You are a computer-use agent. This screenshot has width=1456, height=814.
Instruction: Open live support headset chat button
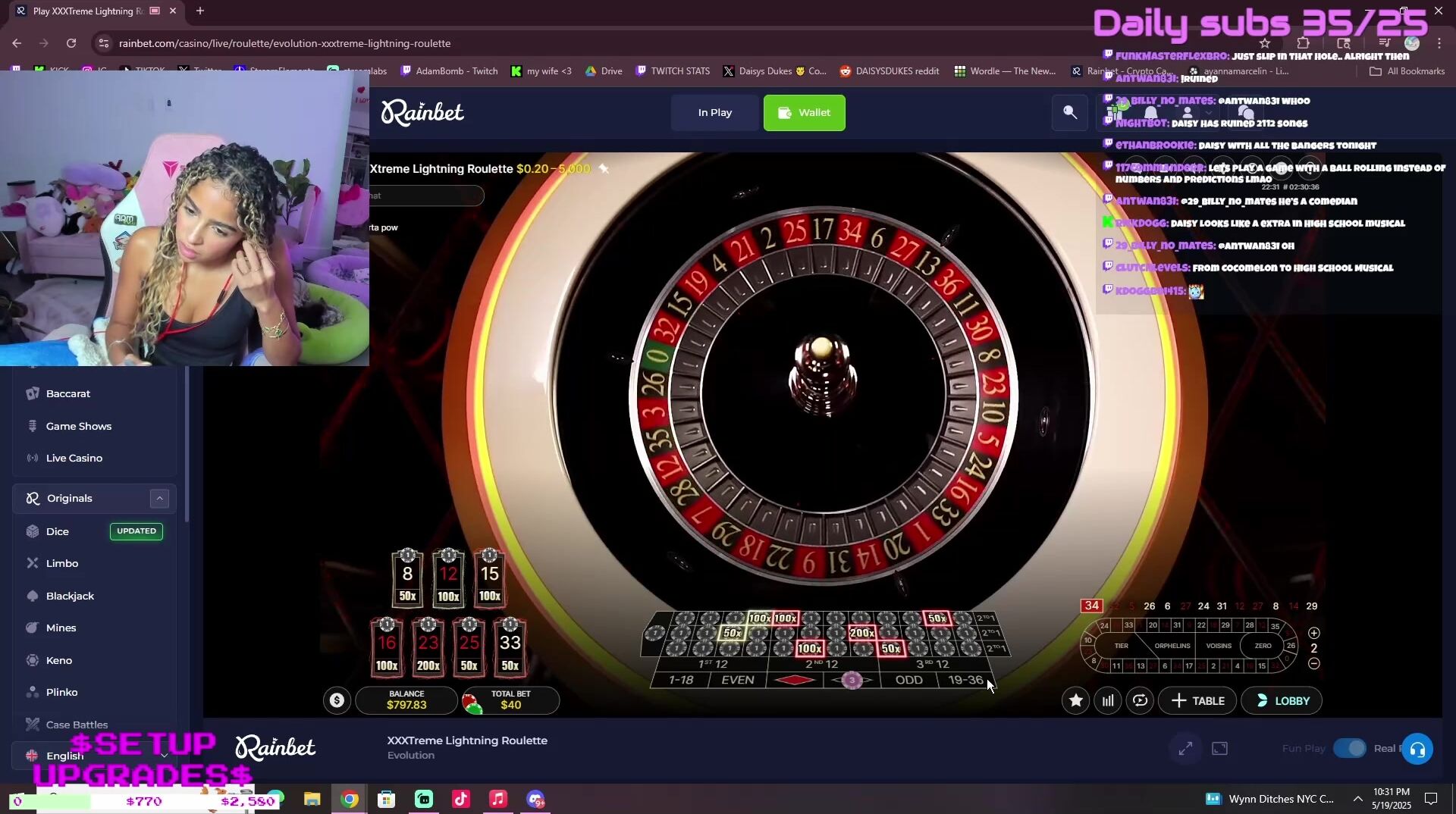(x=1417, y=750)
